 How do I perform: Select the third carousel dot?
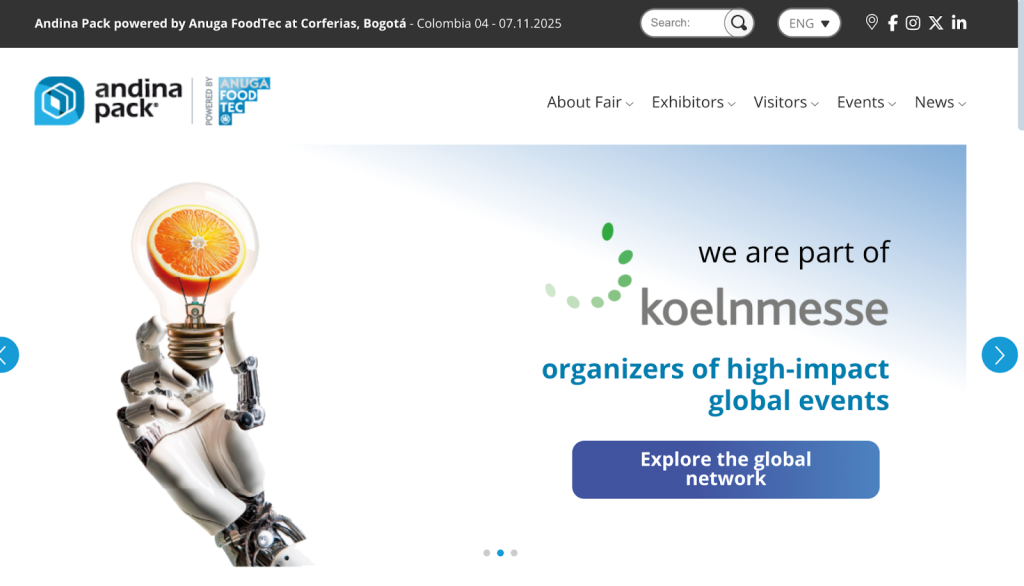point(514,553)
